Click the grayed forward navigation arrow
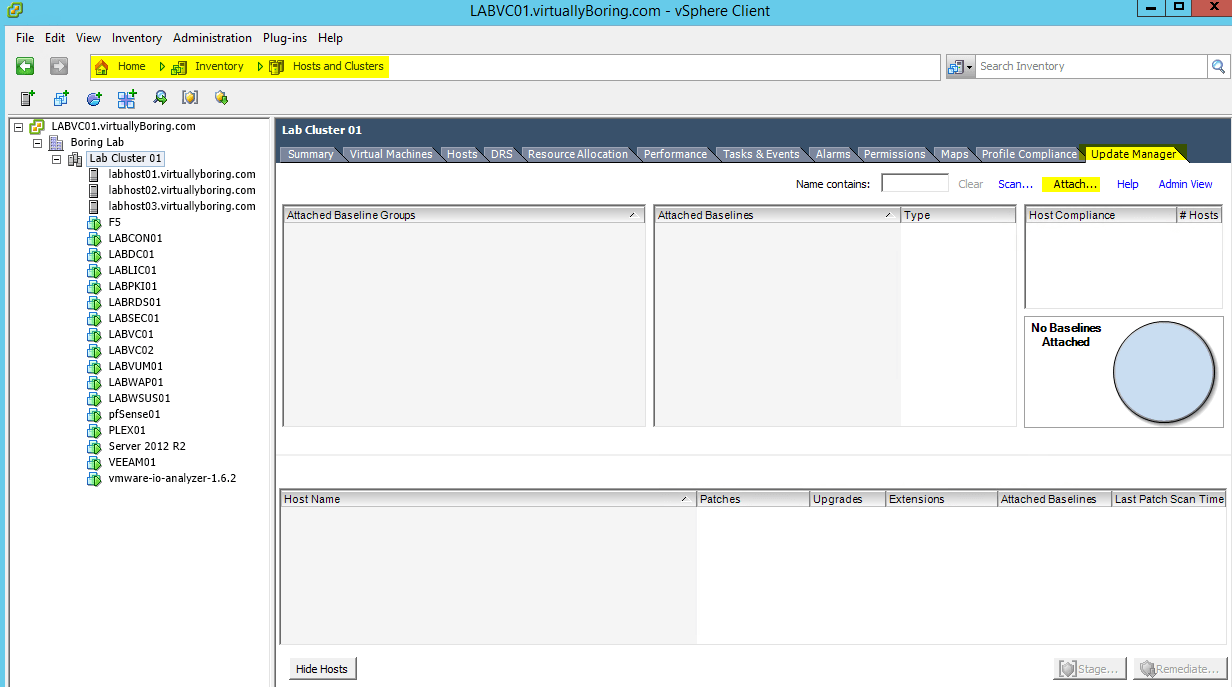The image size is (1232, 687). [x=59, y=66]
